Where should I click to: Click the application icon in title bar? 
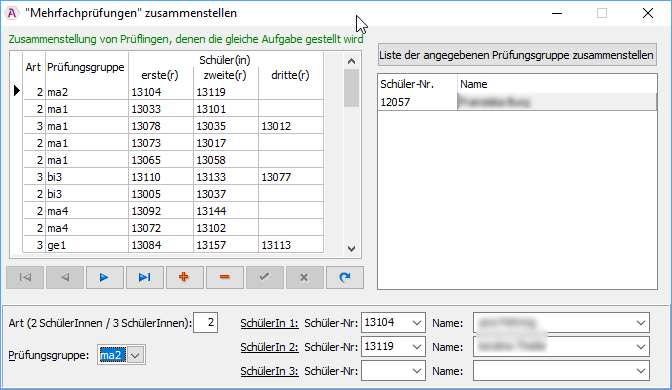click(x=12, y=13)
